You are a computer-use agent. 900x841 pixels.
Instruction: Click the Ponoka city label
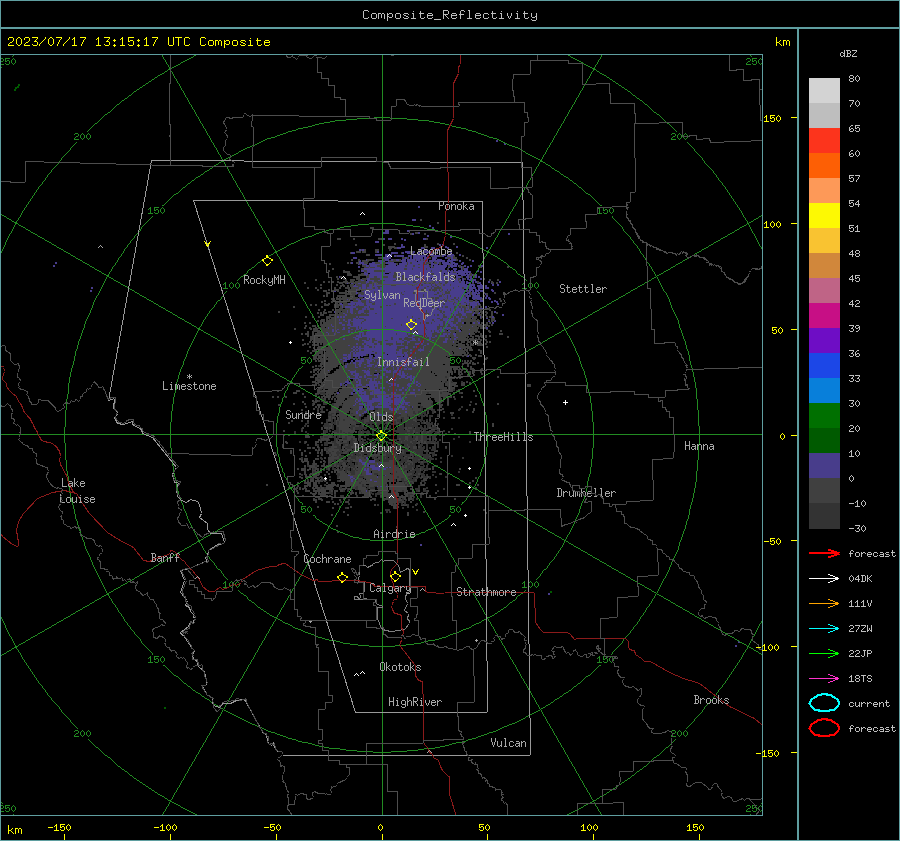[x=456, y=206]
